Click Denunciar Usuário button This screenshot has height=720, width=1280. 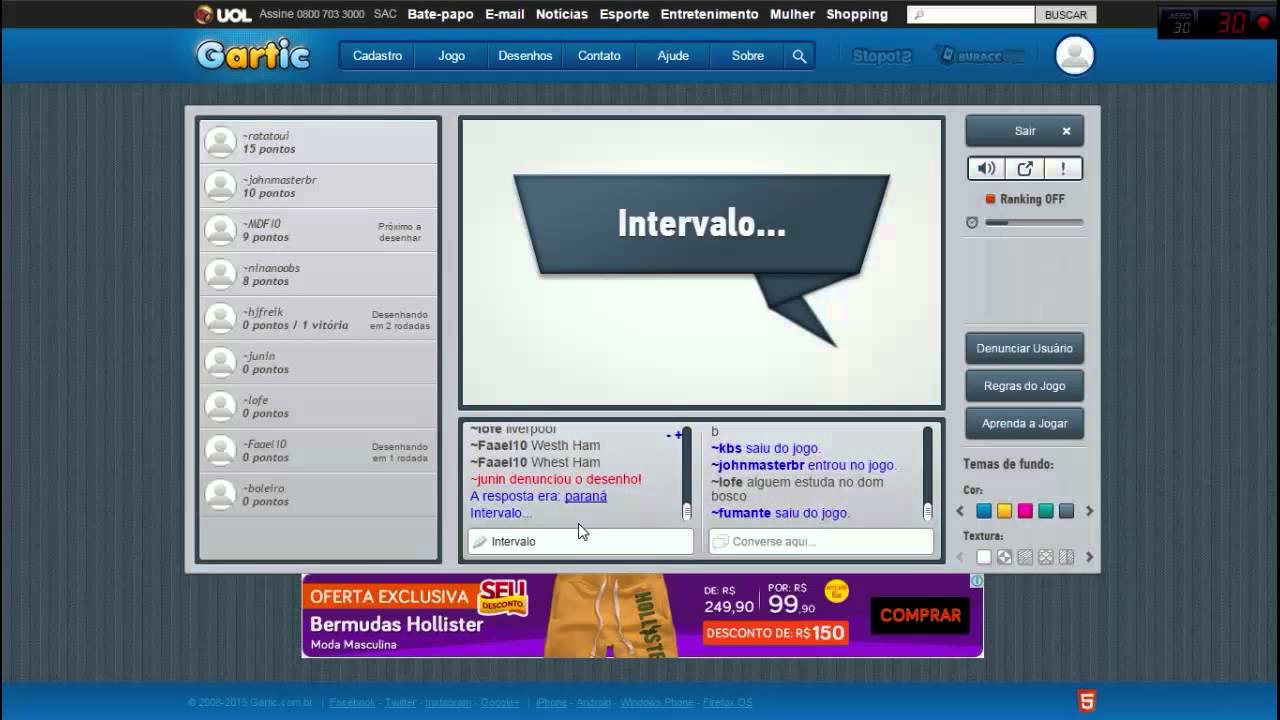coord(1024,348)
